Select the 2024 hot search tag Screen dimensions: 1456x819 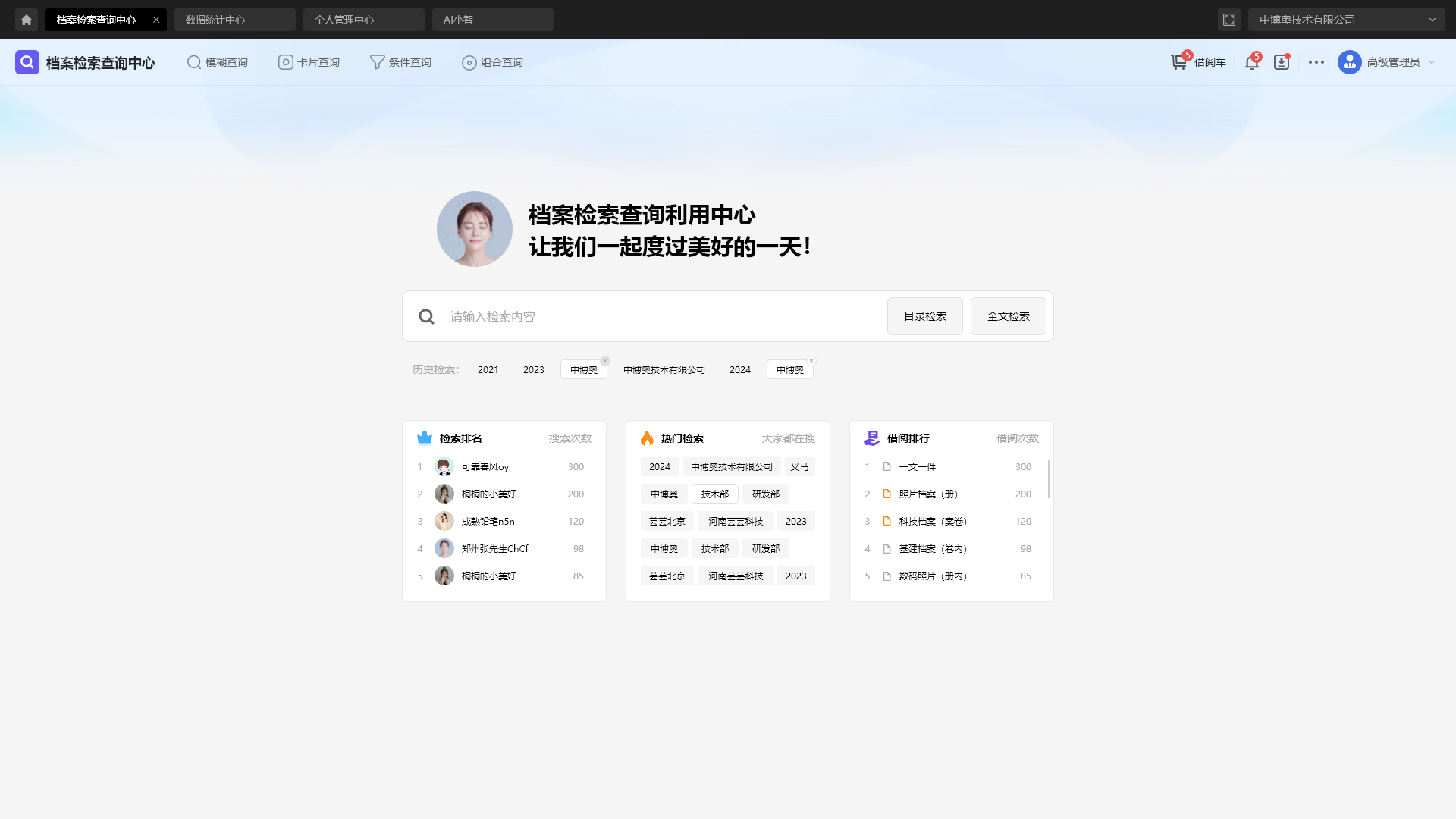coord(658,466)
